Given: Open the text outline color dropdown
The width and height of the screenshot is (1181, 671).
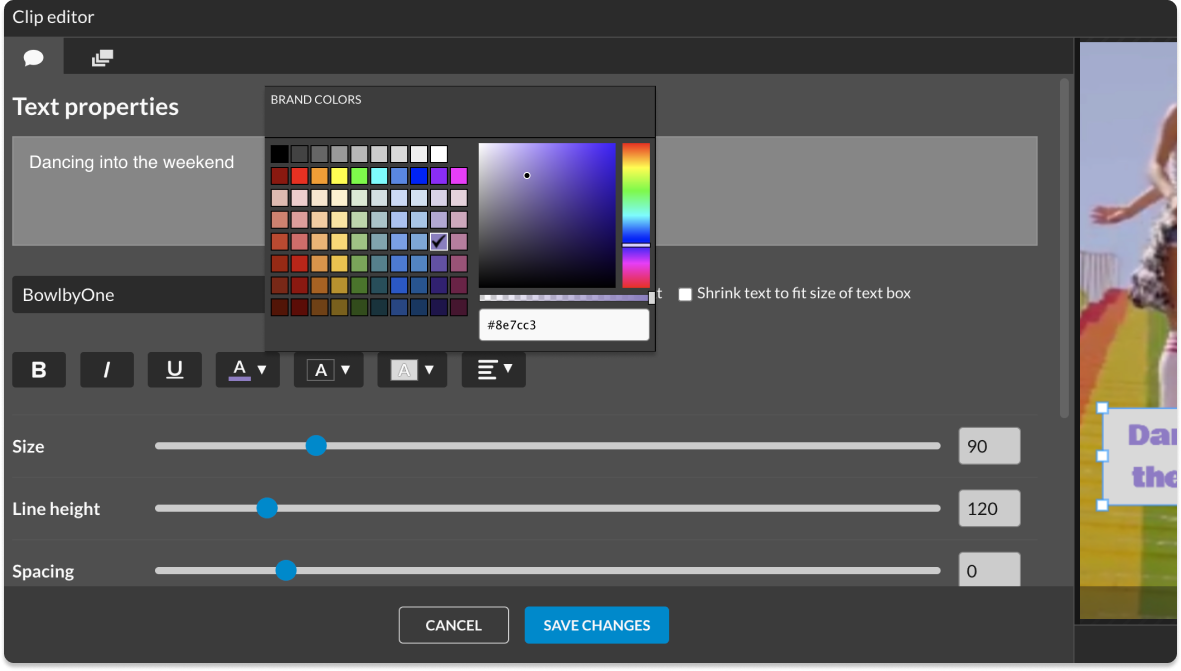Looking at the screenshot, I should tap(329, 370).
